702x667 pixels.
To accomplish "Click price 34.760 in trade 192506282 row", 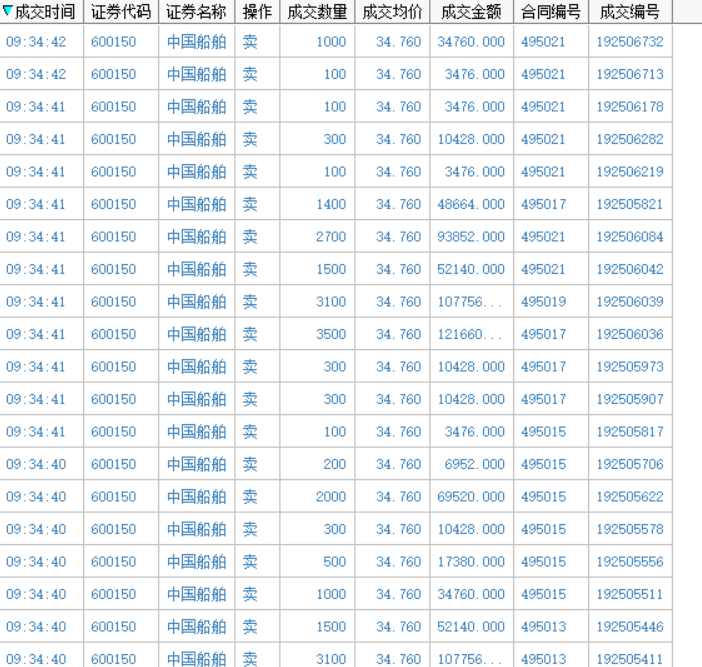I will [398, 139].
